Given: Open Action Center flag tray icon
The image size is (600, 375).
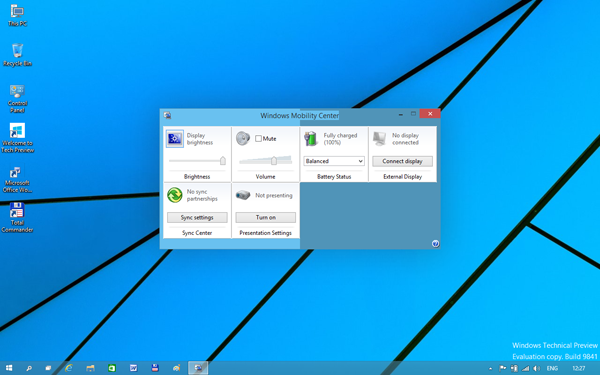Looking at the screenshot, I should pyautogui.click(x=502, y=368).
